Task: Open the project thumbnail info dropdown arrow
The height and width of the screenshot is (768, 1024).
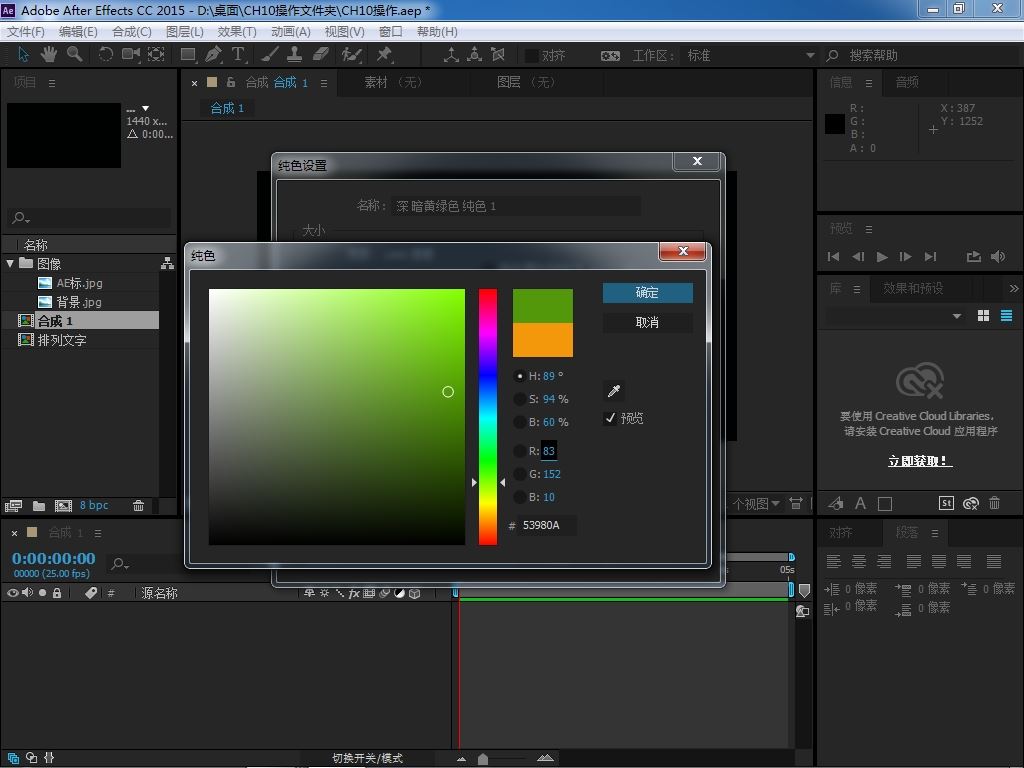Action: (146, 108)
